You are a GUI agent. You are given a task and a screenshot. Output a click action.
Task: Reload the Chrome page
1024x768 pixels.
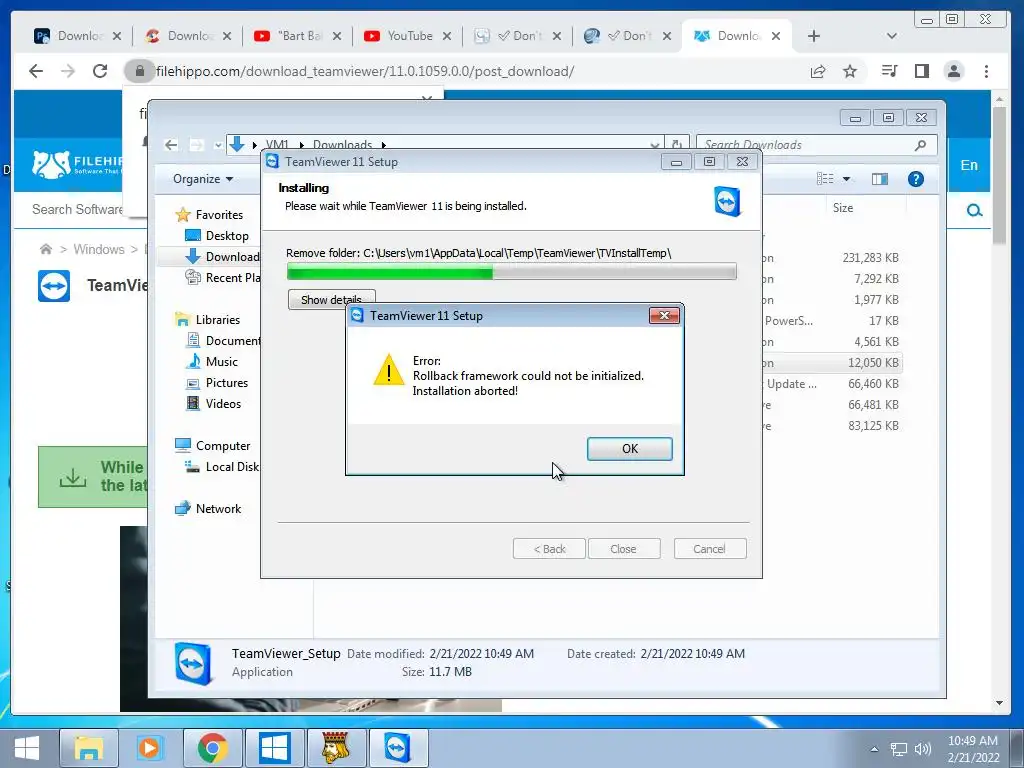100,71
